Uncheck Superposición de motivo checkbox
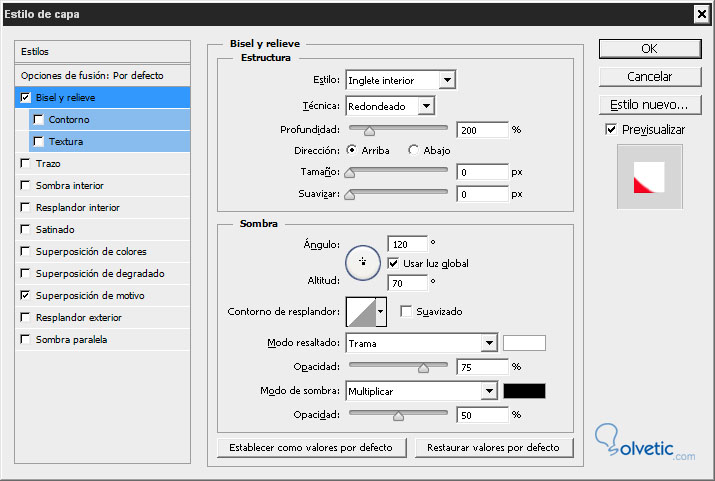This screenshot has height=481, width=715. click(x=26, y=295)
